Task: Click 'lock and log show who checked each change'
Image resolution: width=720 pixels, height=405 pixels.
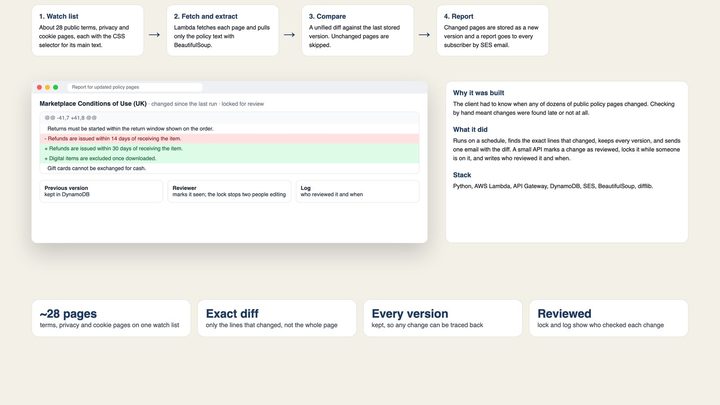Action: point(601,325)
